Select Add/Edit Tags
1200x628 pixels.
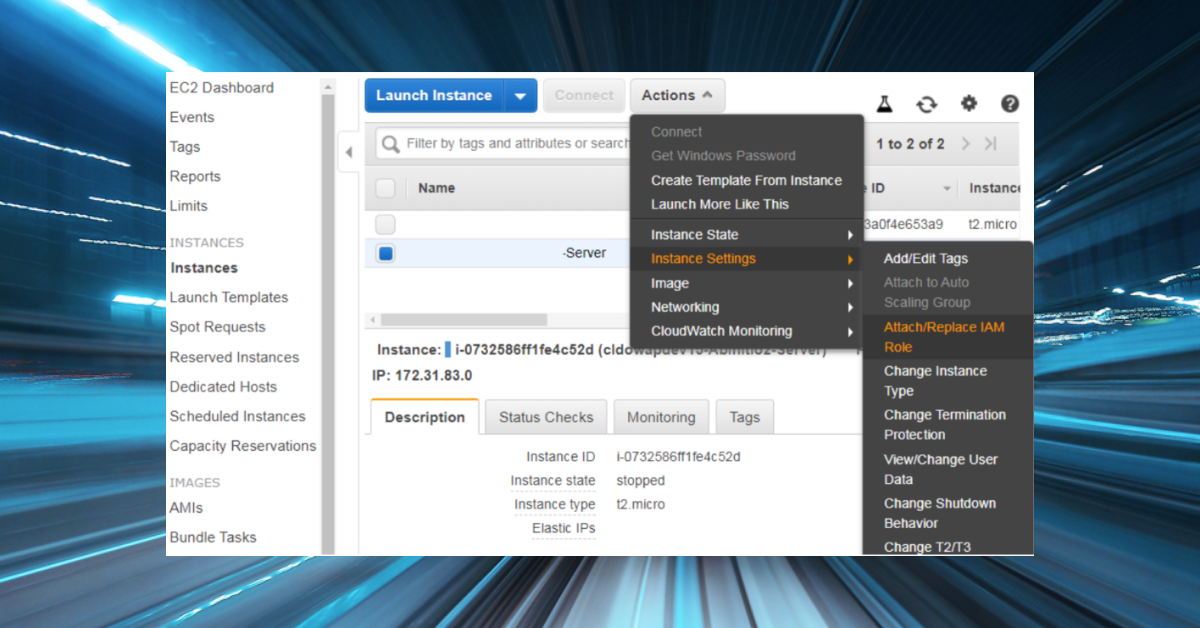(x=926, y=258)
